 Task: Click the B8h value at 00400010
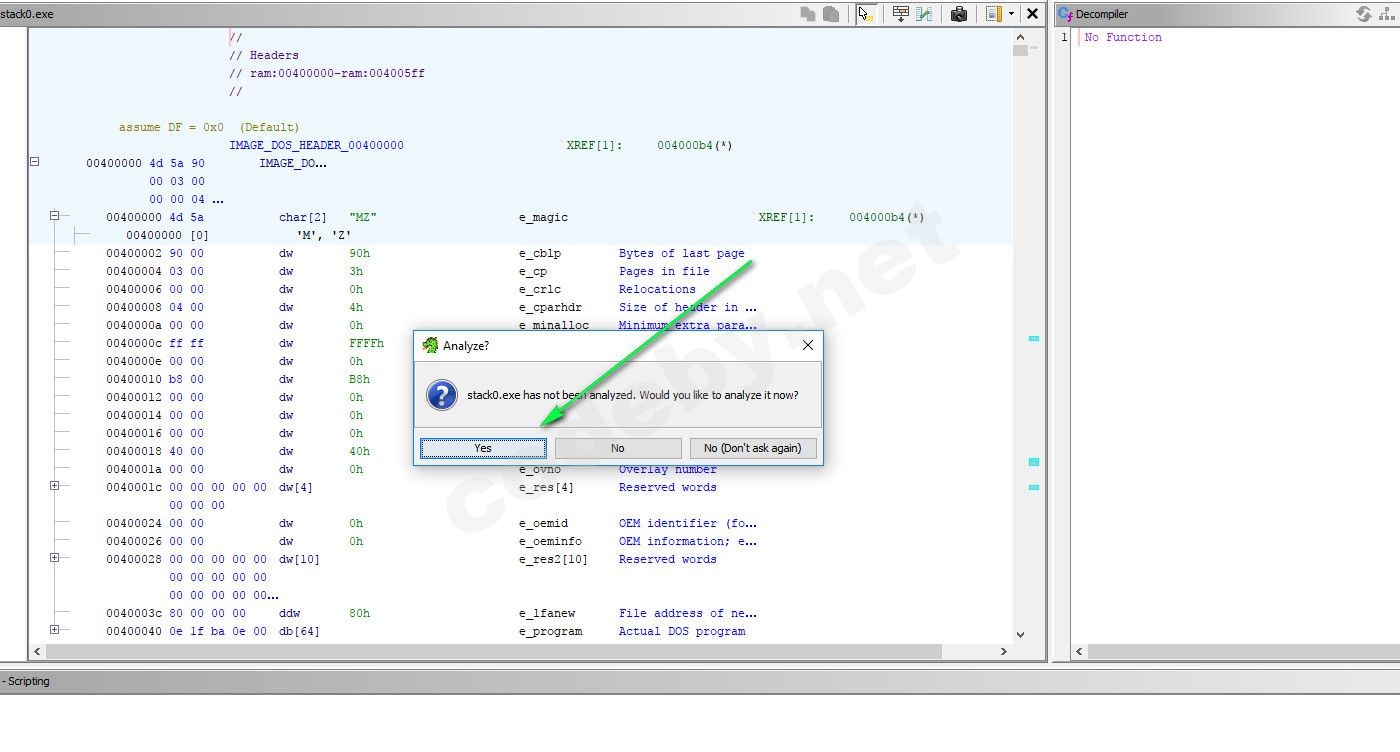point(360,379)
